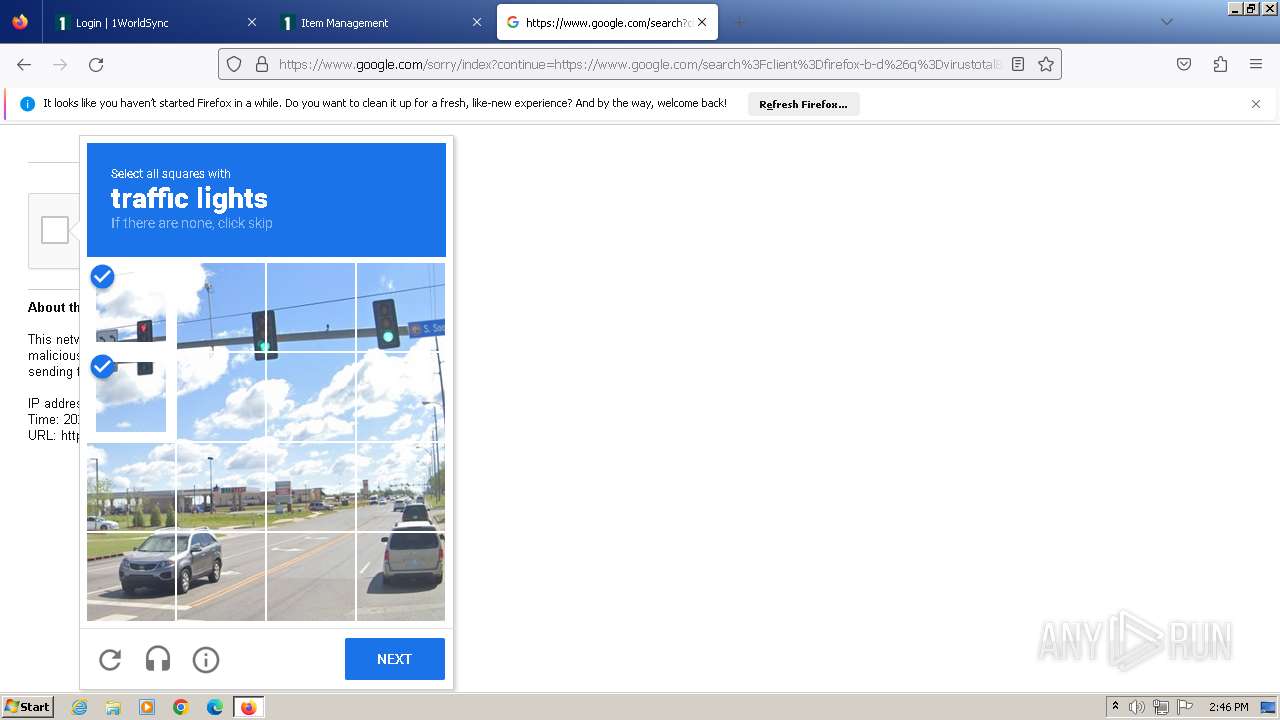Close the google.com search tab
This screenshot has height=720, width=1280.
click(x=702, y=22)
